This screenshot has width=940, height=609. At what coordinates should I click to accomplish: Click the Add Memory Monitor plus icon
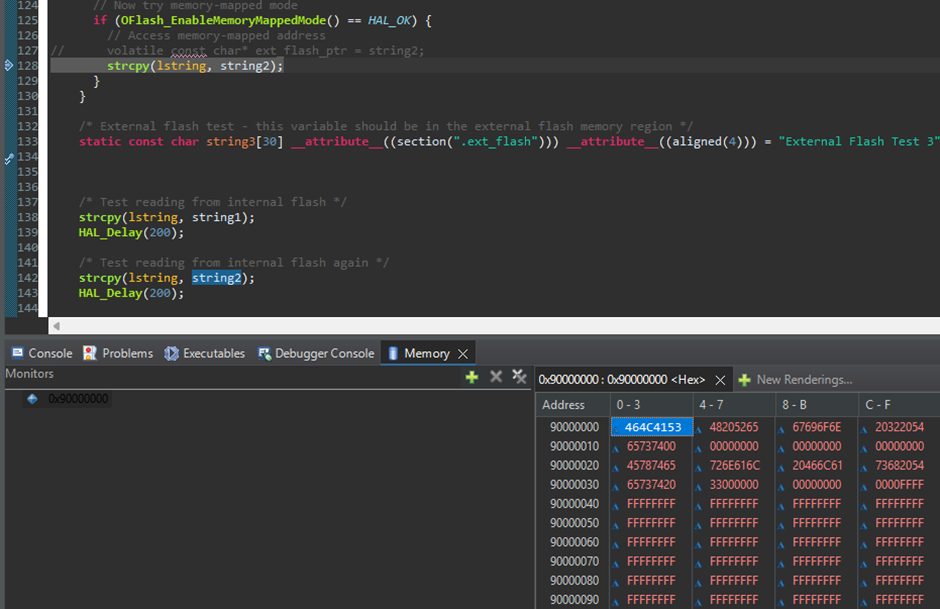click(x=472, y=376)
